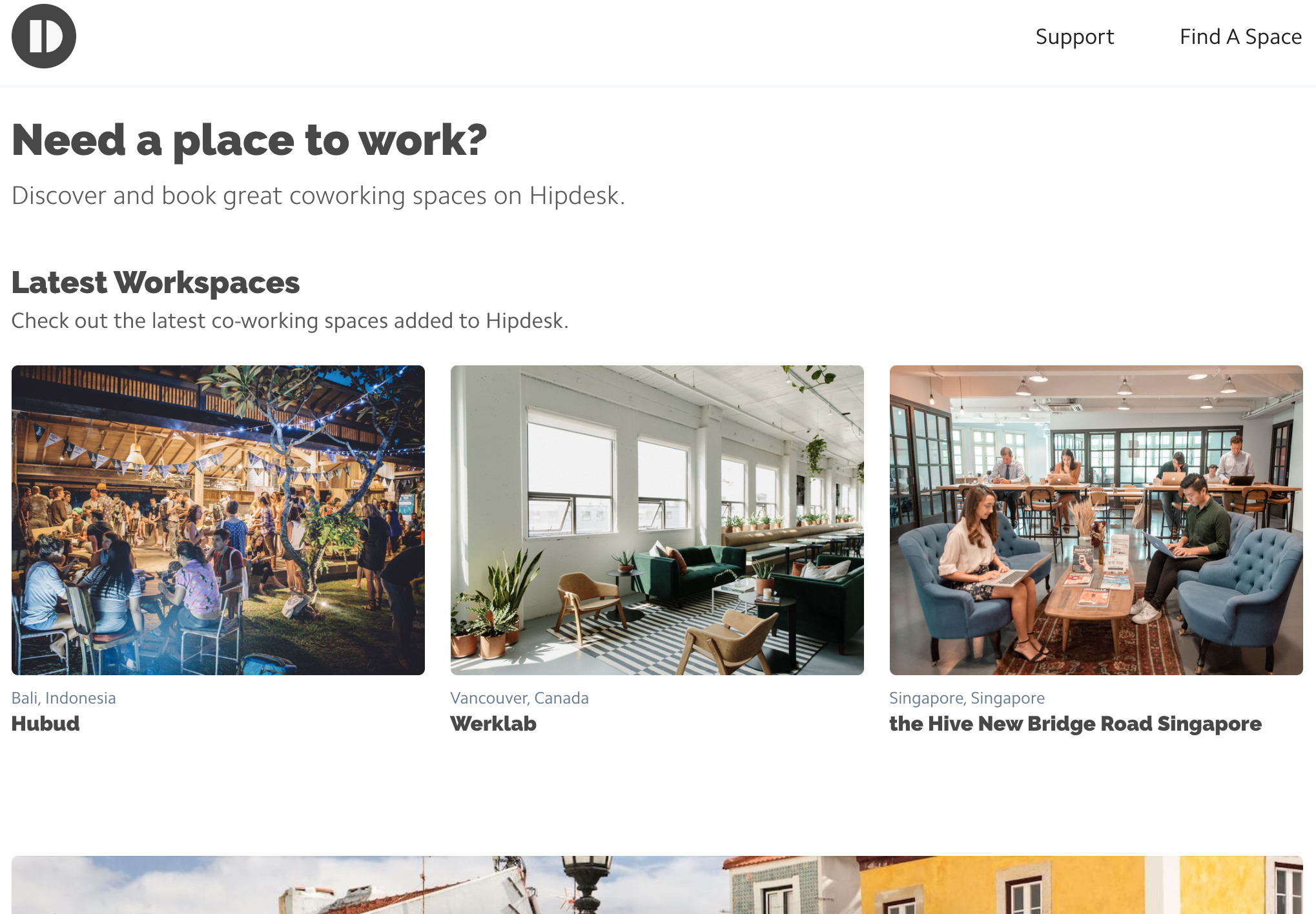Image resolution: width=1316 pixels, height=914 pixels.
Task: Click the Latest Workspaces description text
Action: tap(289, 320)
